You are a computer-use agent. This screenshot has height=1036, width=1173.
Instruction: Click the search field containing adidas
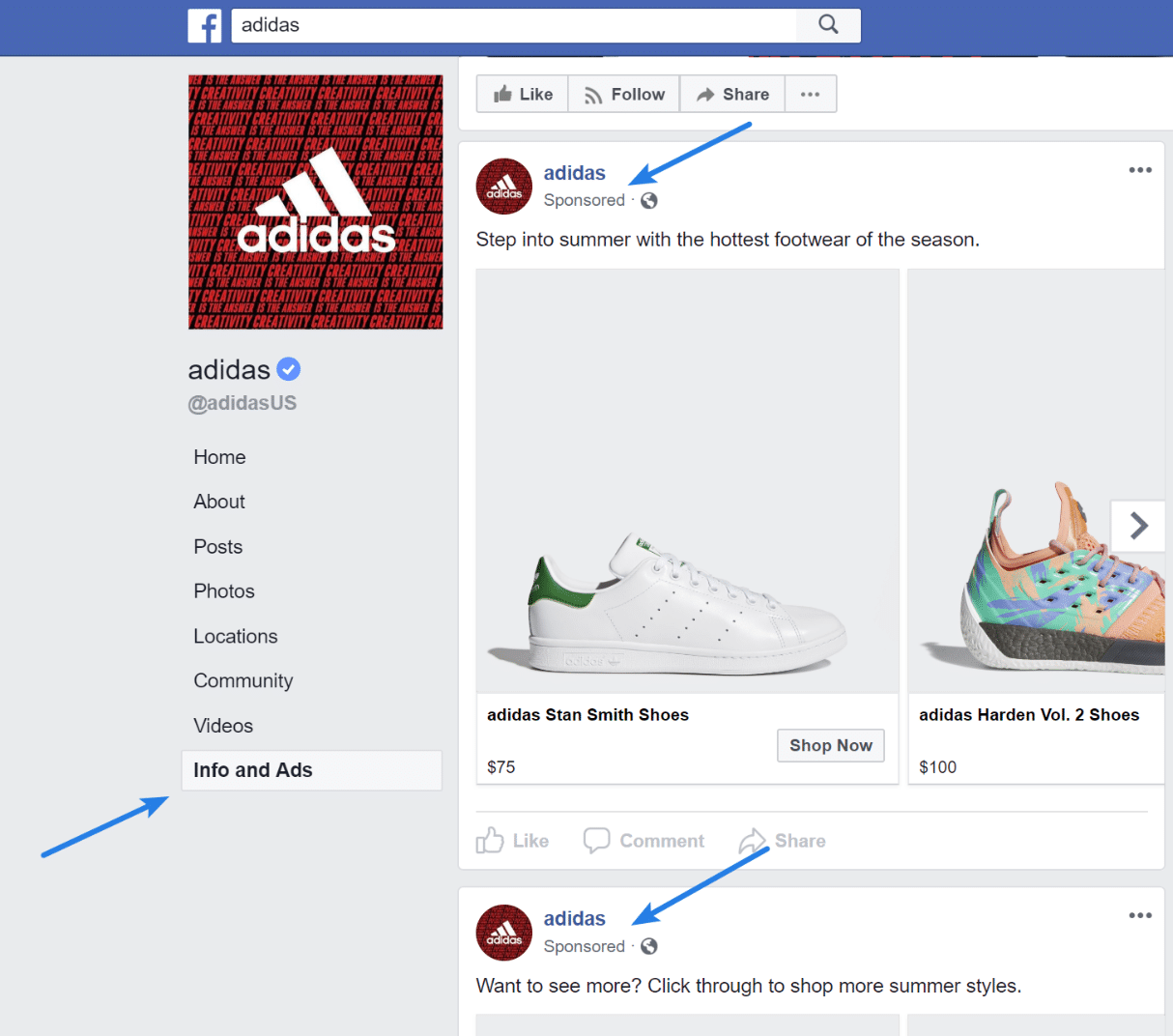coord(514,25)
